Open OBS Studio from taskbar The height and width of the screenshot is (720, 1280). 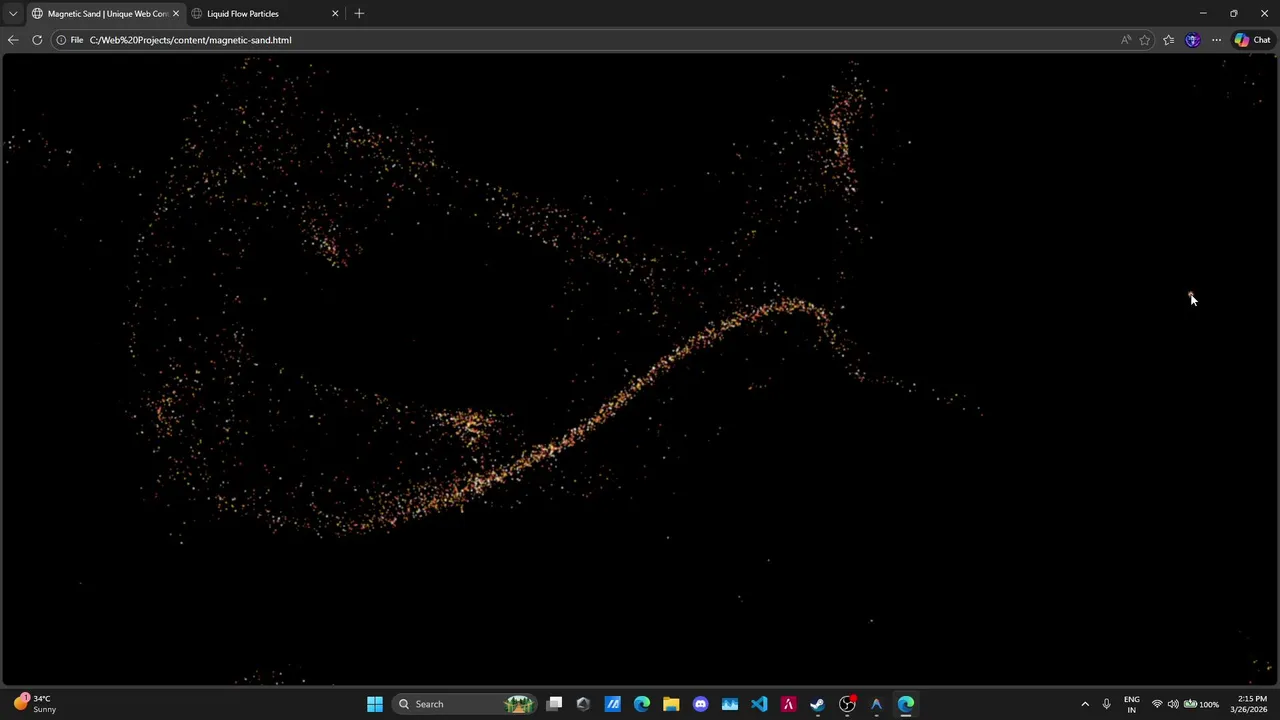pyautogui.click(x=847, y=704)
